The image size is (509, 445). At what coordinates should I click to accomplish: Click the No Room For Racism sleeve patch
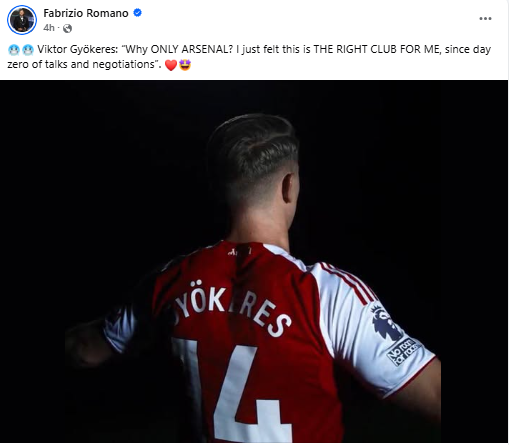pos(402,352)
